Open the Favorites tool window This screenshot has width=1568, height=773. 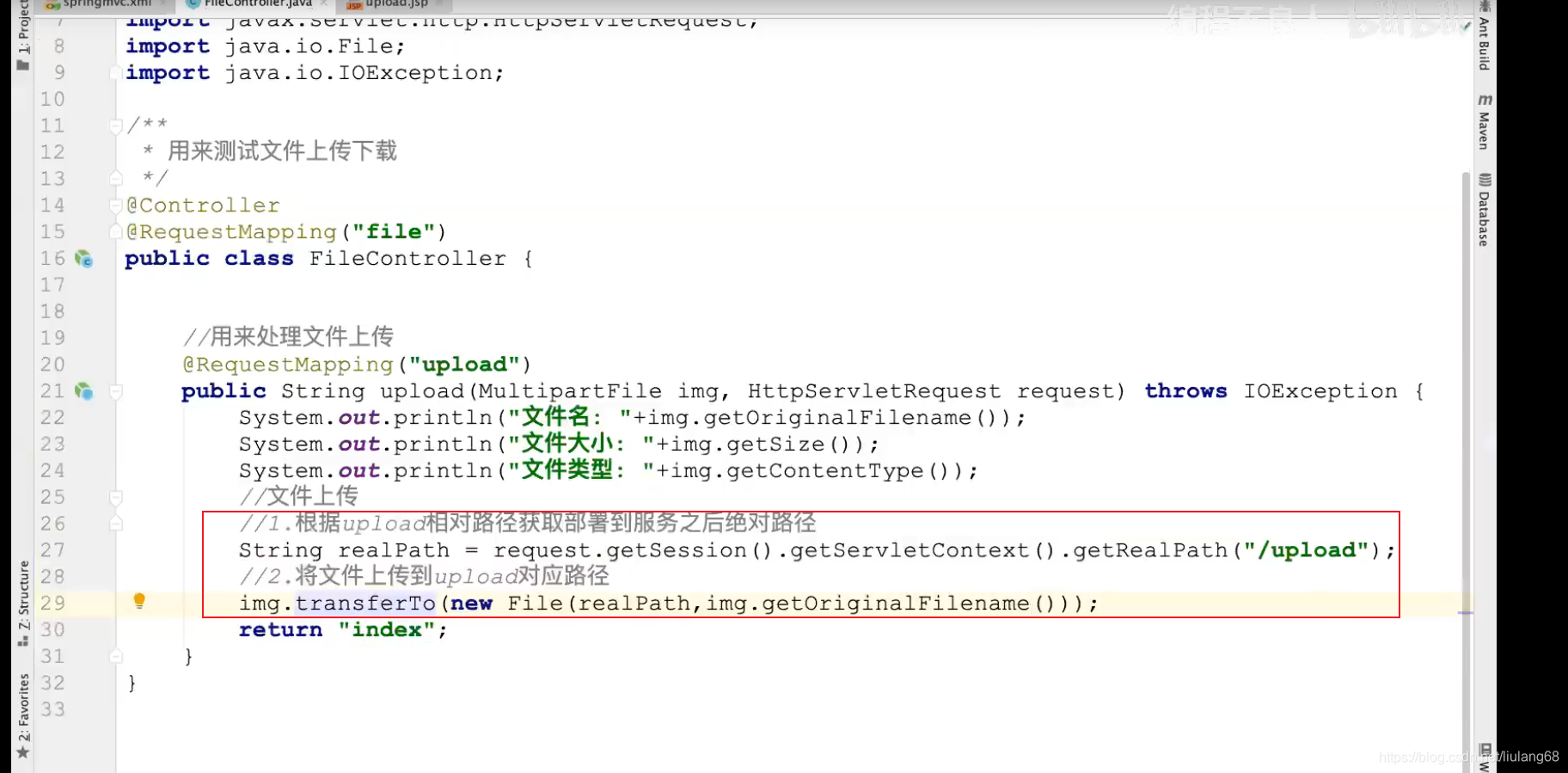[x=23, y=716]
